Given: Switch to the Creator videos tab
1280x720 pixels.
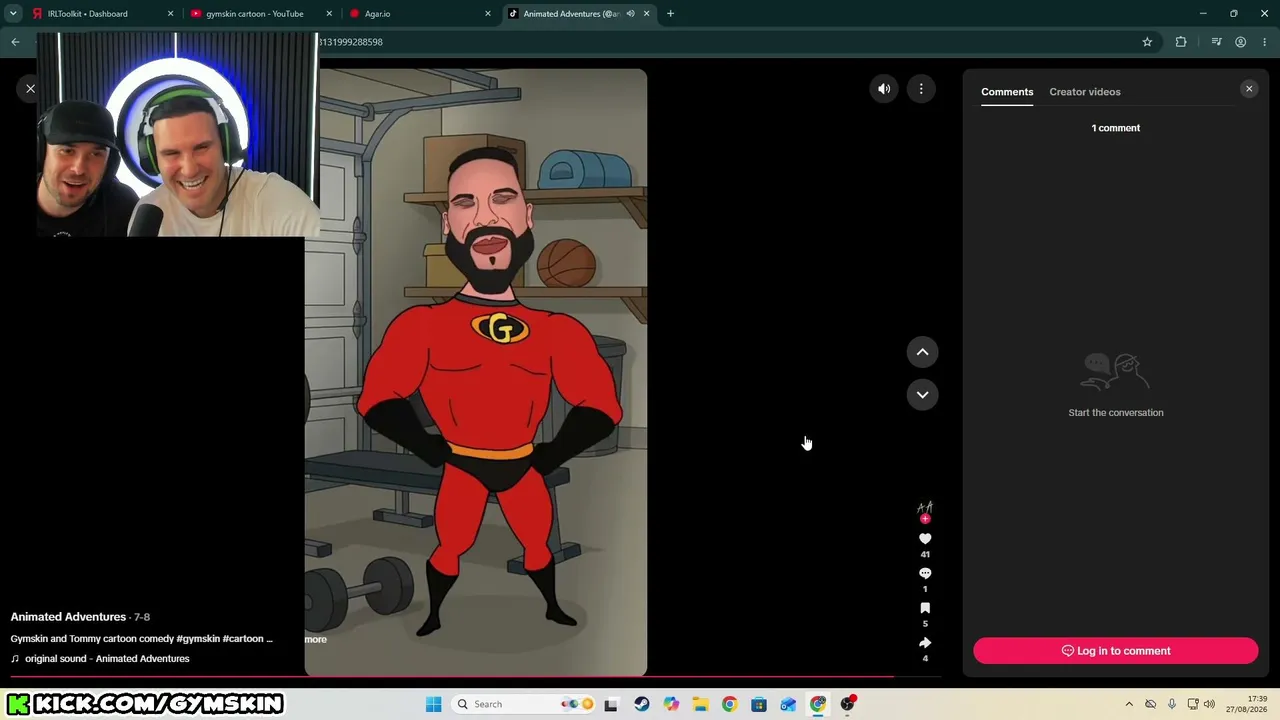Looking at the screenshot, I should [x=1085, y=92].
